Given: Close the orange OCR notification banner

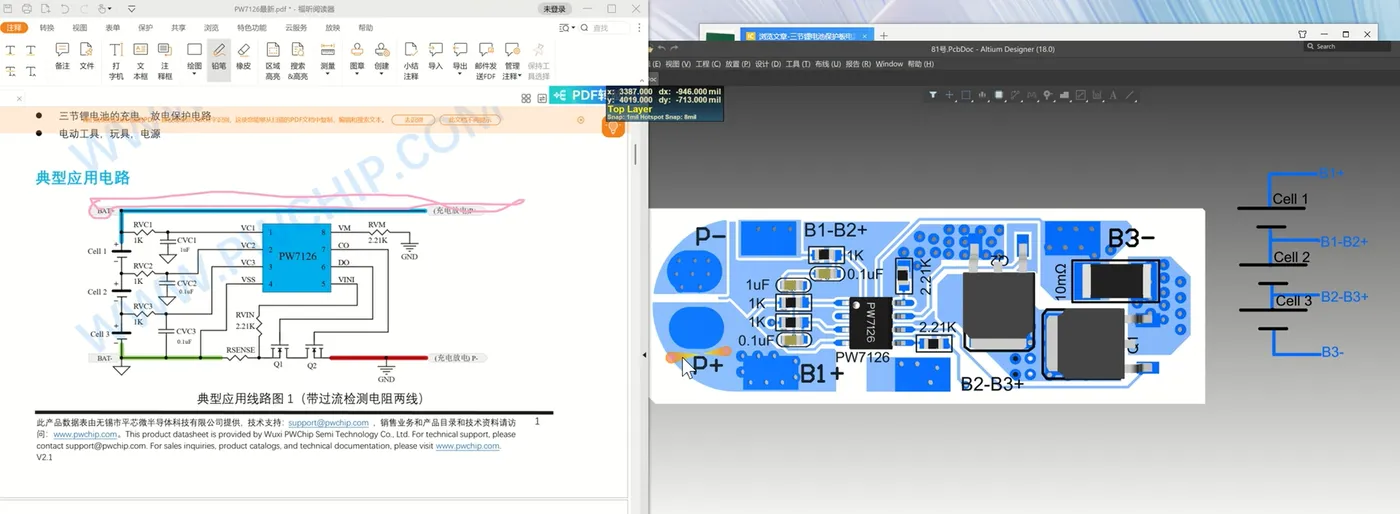Looking at the screenshot, I should point(581,120).
